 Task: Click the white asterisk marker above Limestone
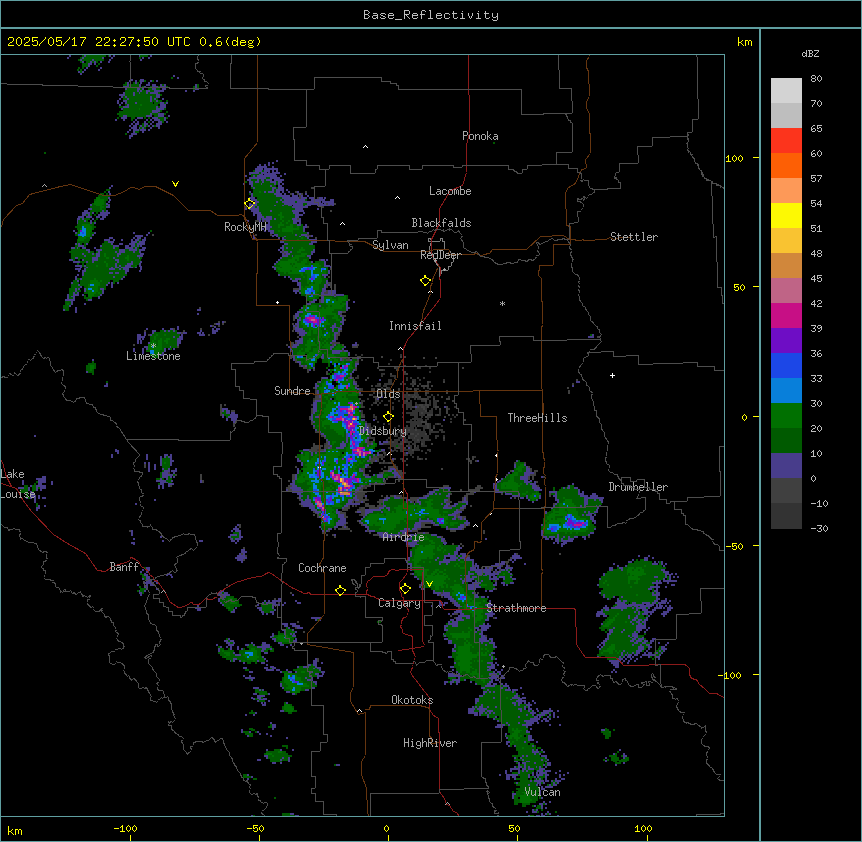click(x=153, y=346)
